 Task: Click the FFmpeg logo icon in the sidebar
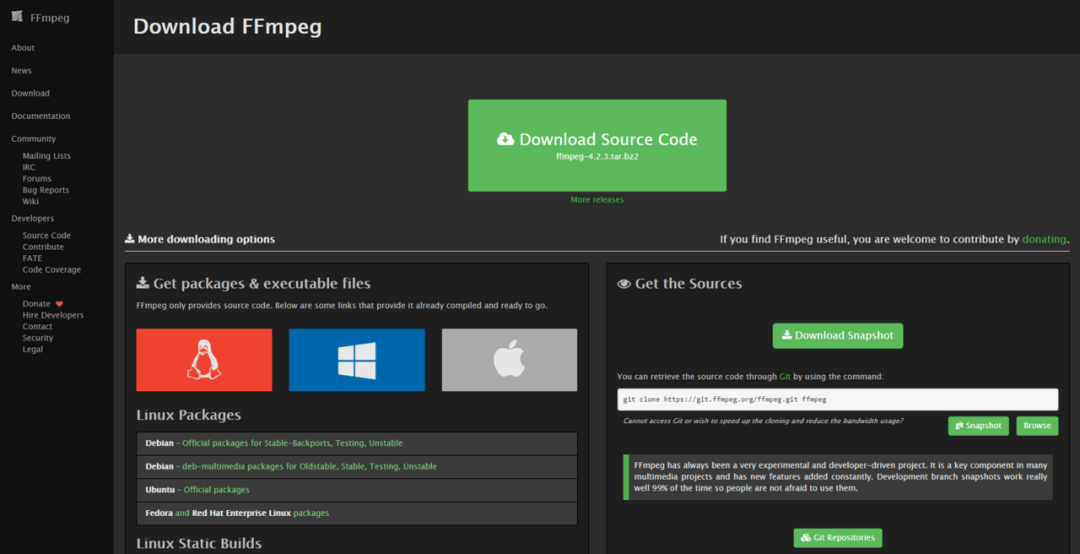(x=17, y=17)
